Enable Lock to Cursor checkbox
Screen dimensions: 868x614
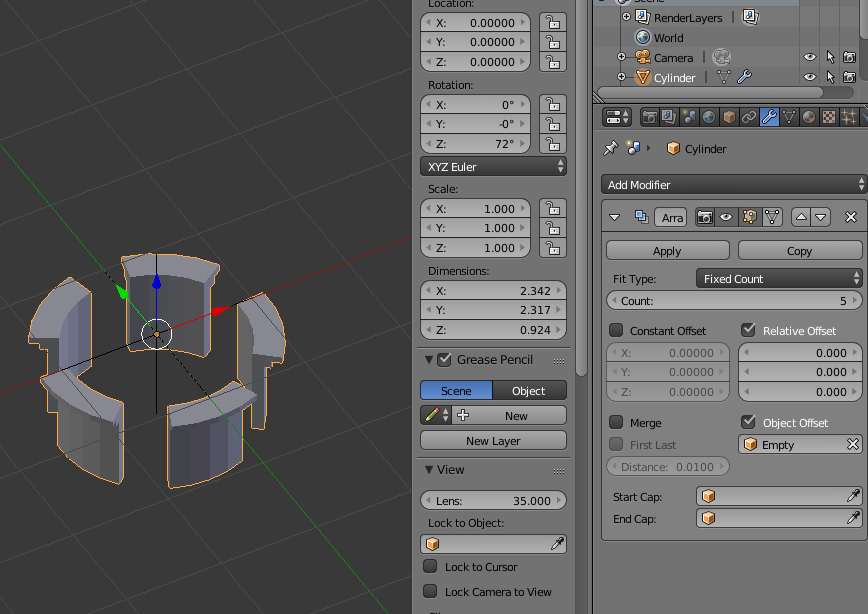(430, 567)
